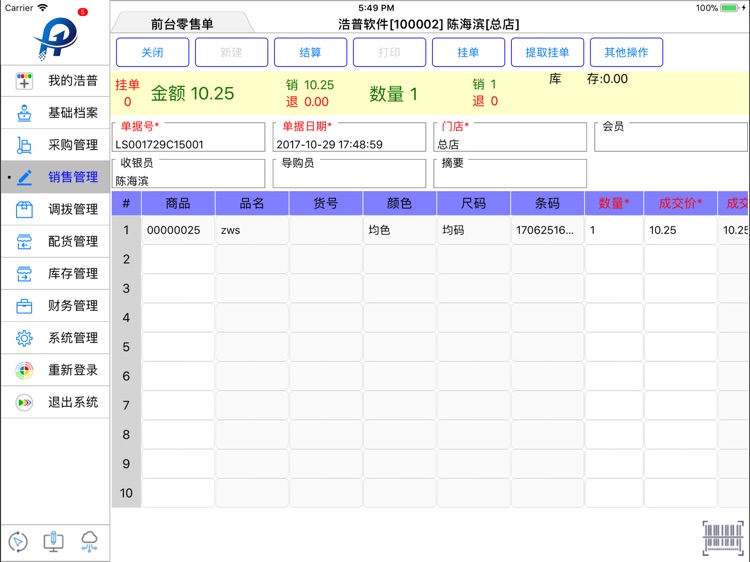Open 基础档案 menu item
The width and height of the screenshot is (750, 562).
coord(55,113)
